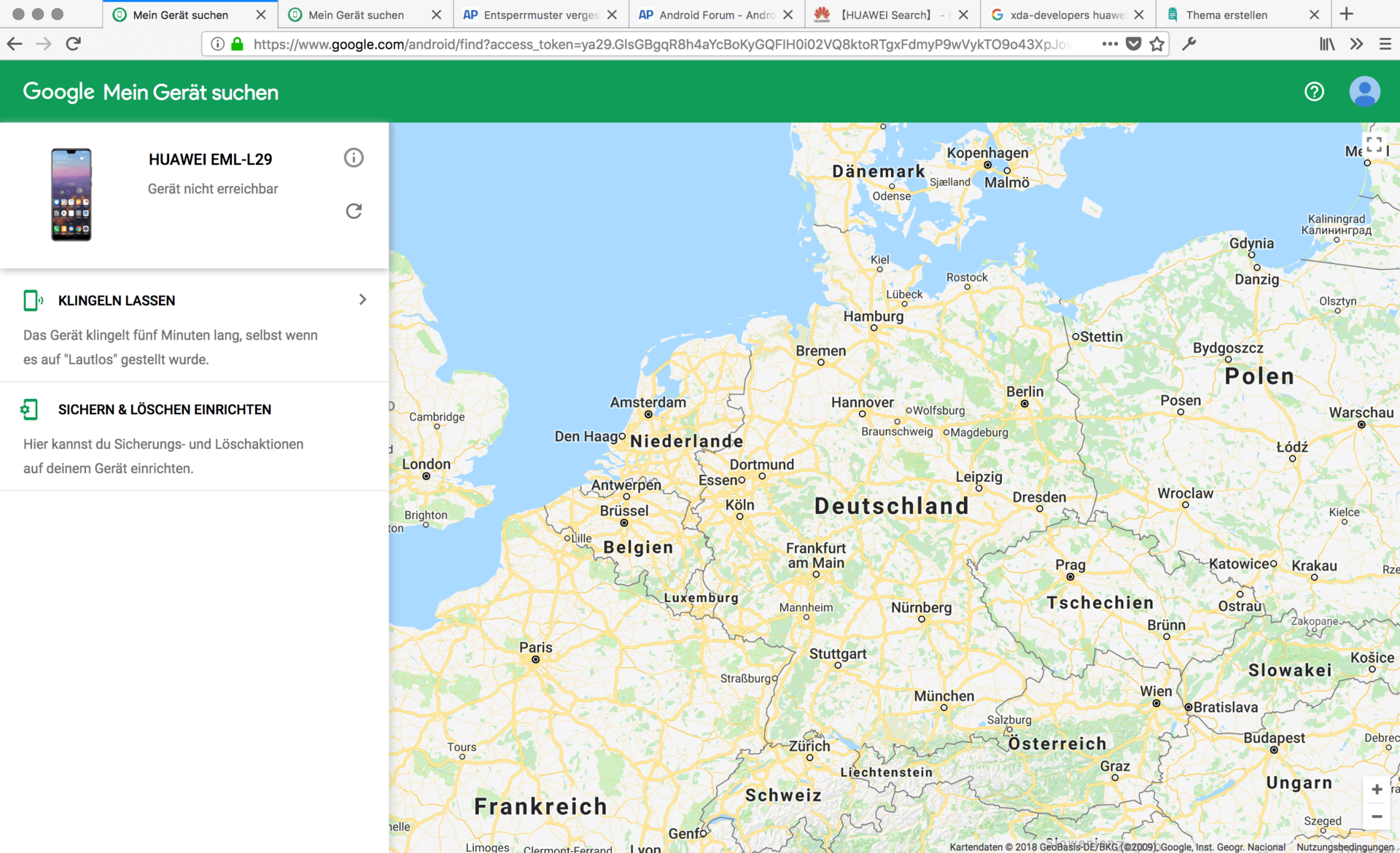Click the URL address field

coord(664,44)
